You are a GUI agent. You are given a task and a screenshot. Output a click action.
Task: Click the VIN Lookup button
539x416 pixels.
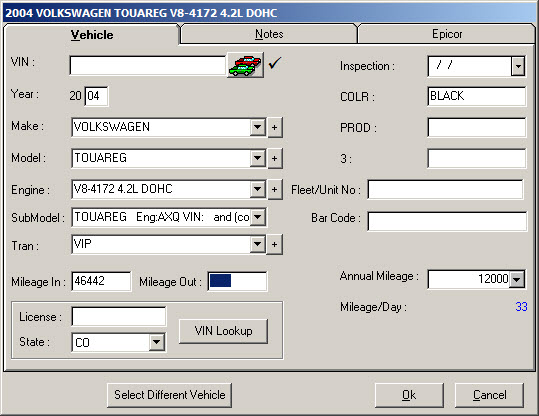(223, 331)
